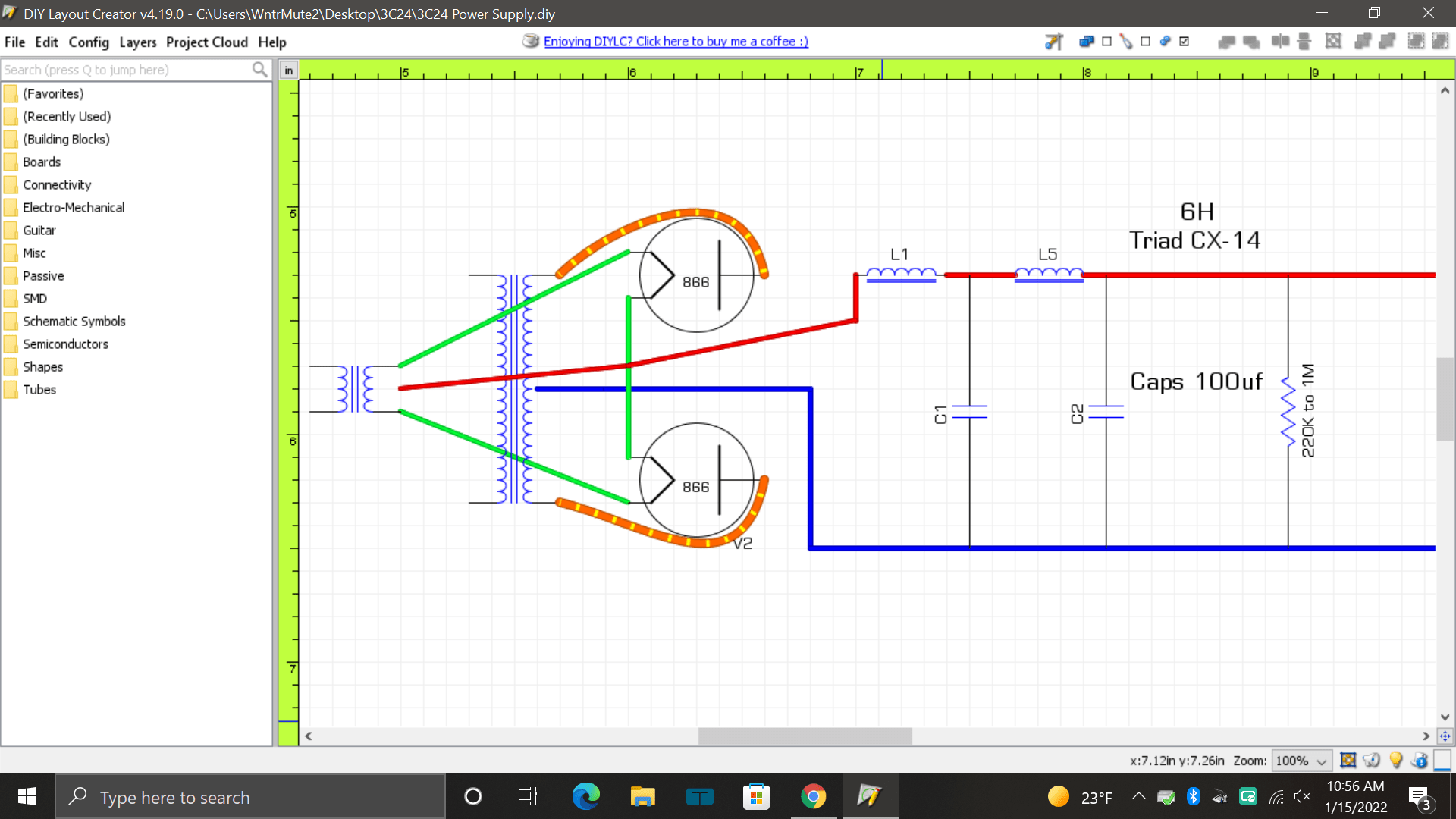Open the Help menu
This screenshot has height=819, width=1456.
click(x=272, y=42)
